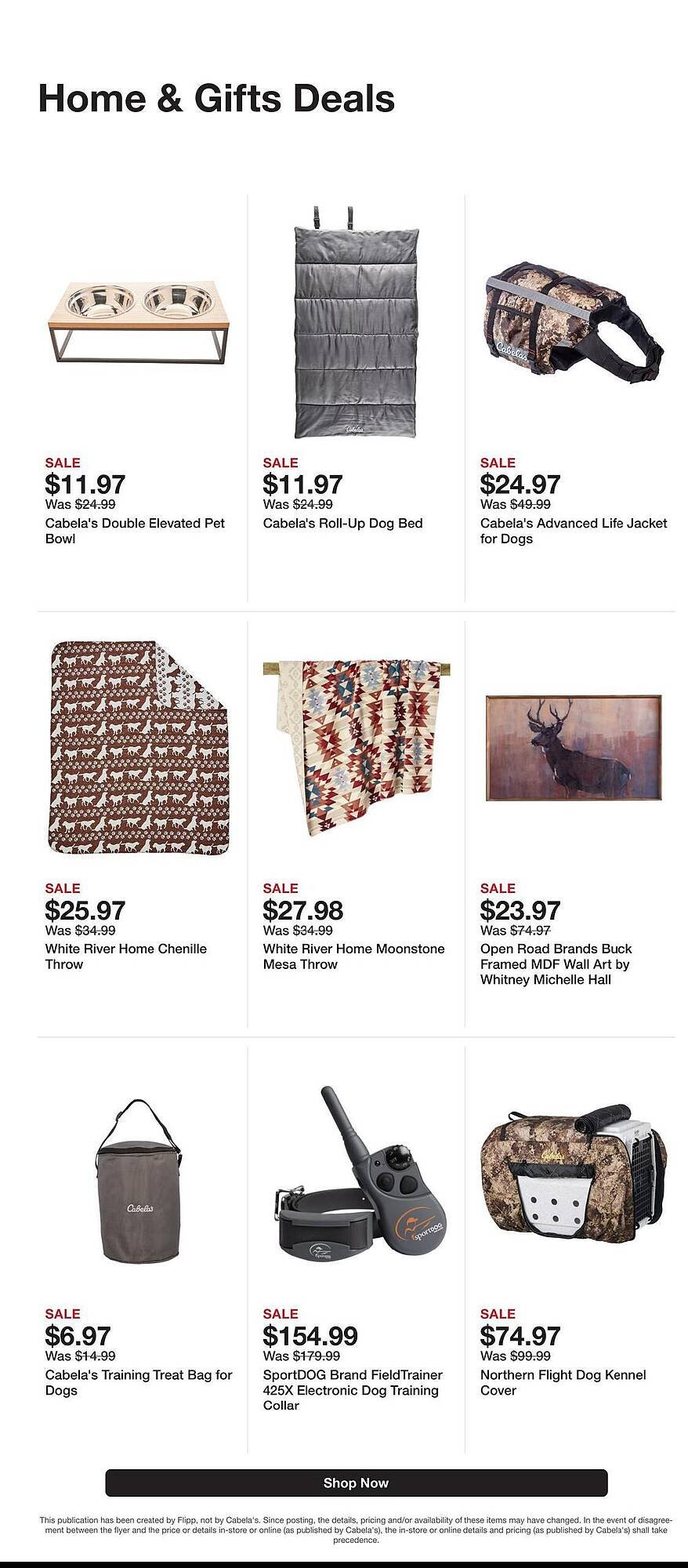Image resolution: width=688 pixels, height=1568 pixels.
Task: Open the Chenille Throw product image
Action: (x=139, y=747)
